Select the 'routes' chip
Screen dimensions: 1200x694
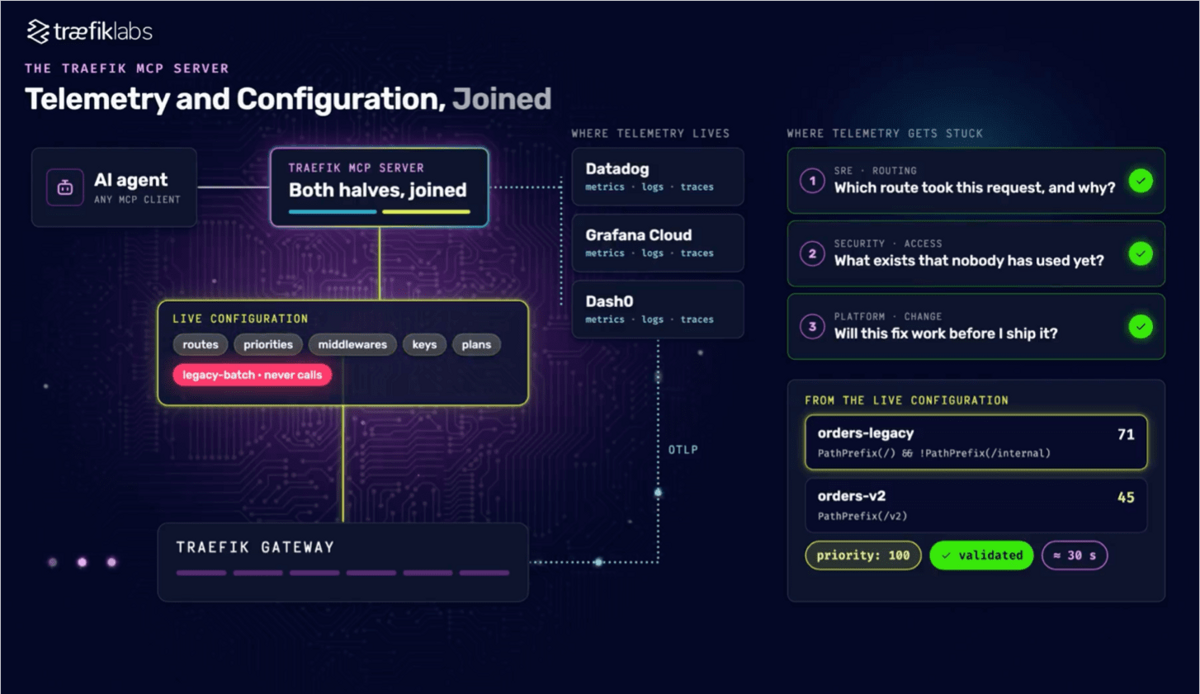pos(201,345)
